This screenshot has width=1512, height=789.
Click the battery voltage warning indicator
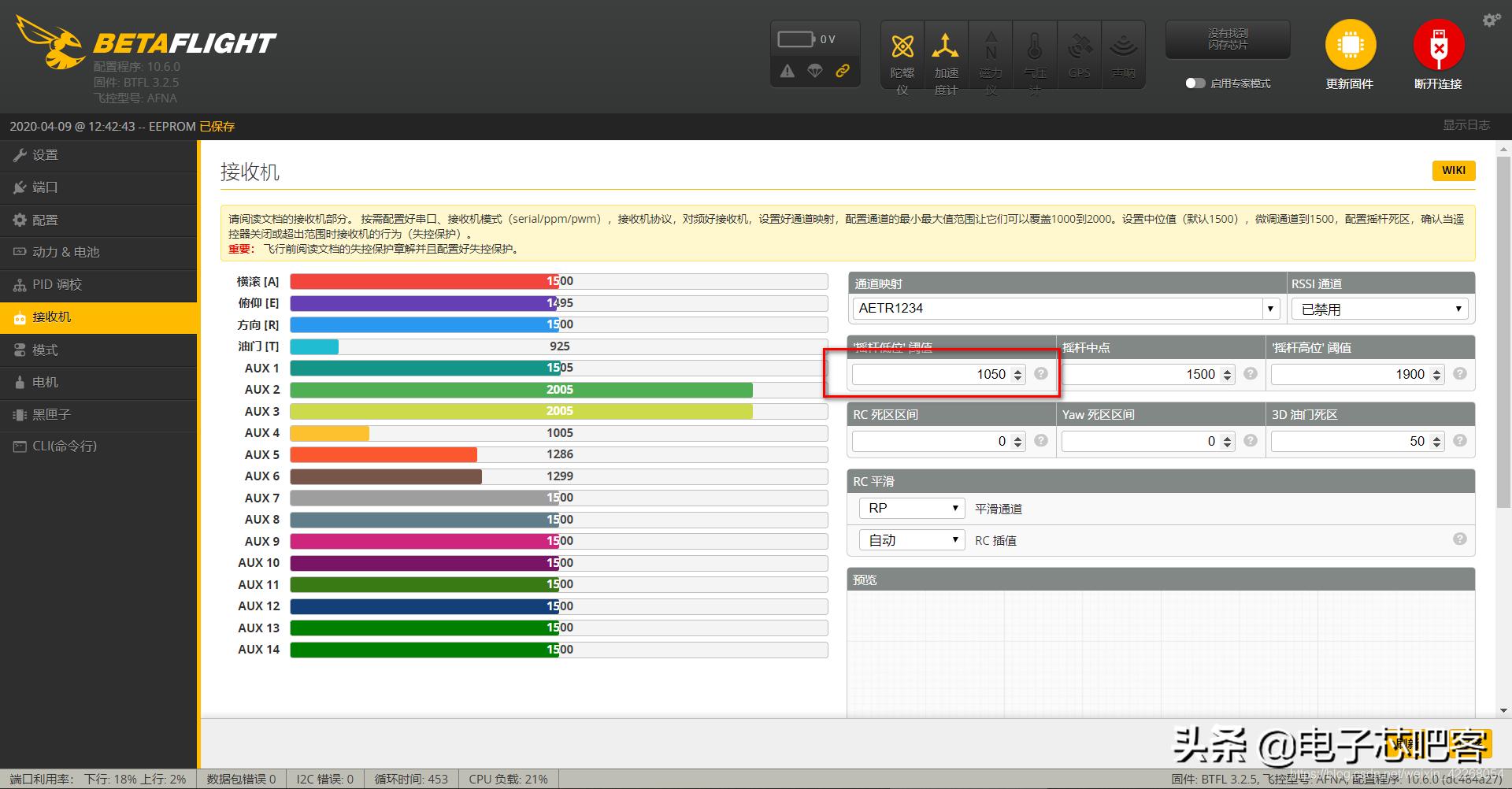[788, 71]
